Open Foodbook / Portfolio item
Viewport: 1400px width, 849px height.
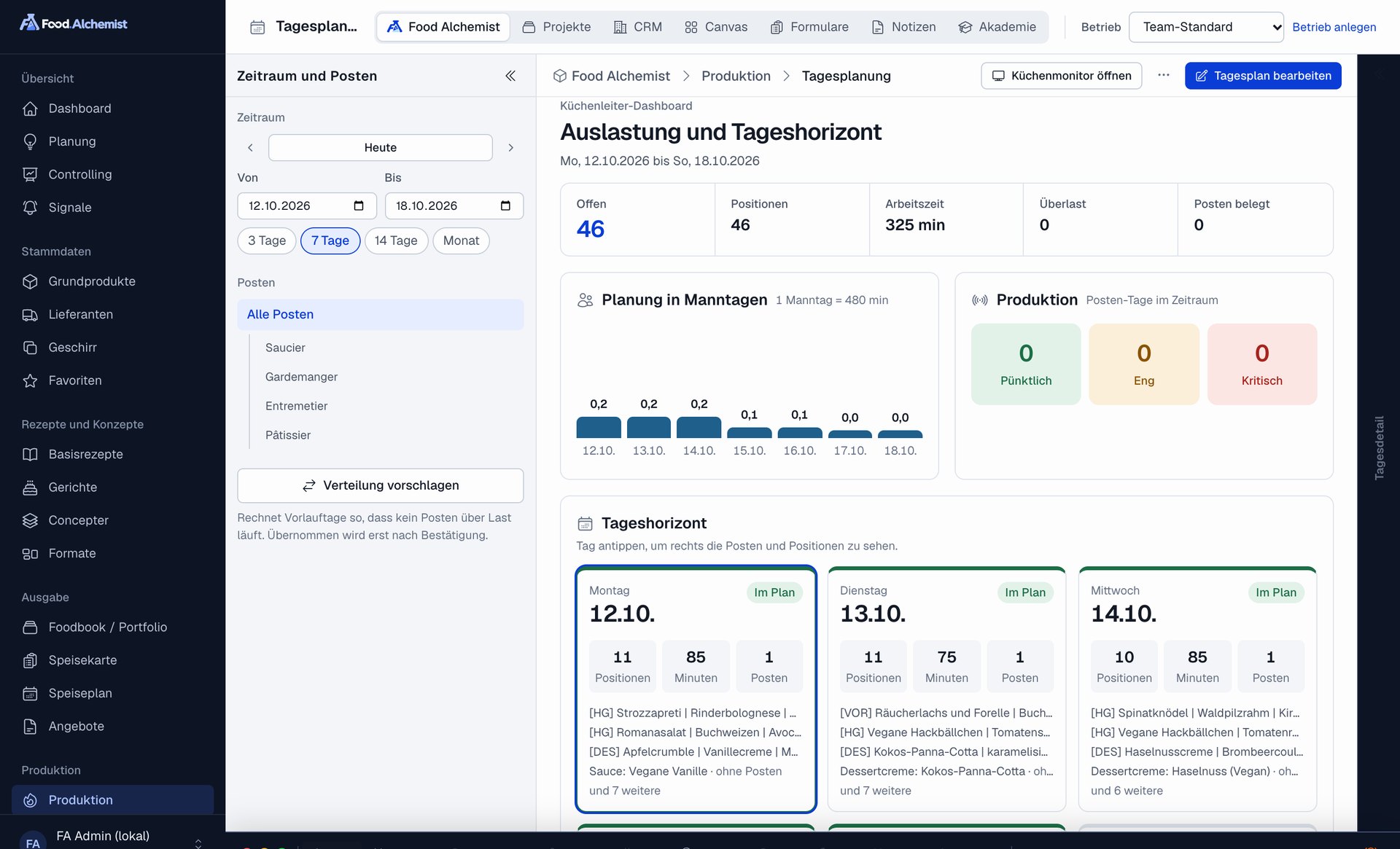click(x=112, y=627)
